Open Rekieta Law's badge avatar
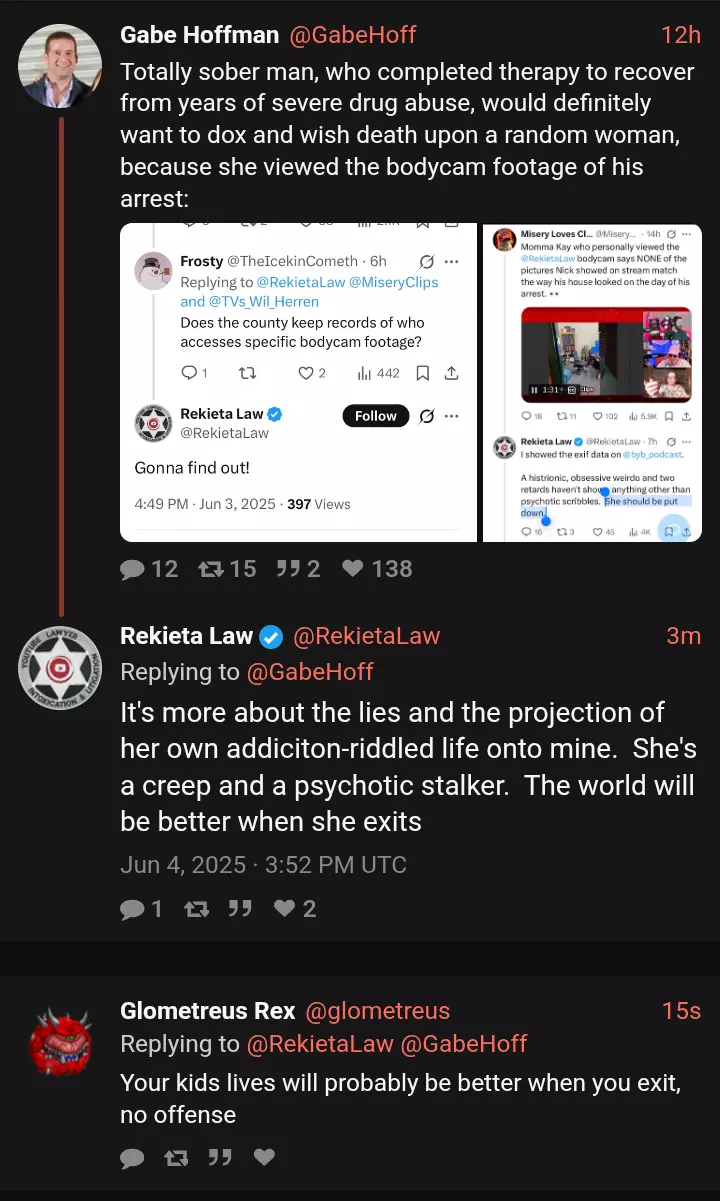Viewport: 720px width, 1201px height. [60, 668]
